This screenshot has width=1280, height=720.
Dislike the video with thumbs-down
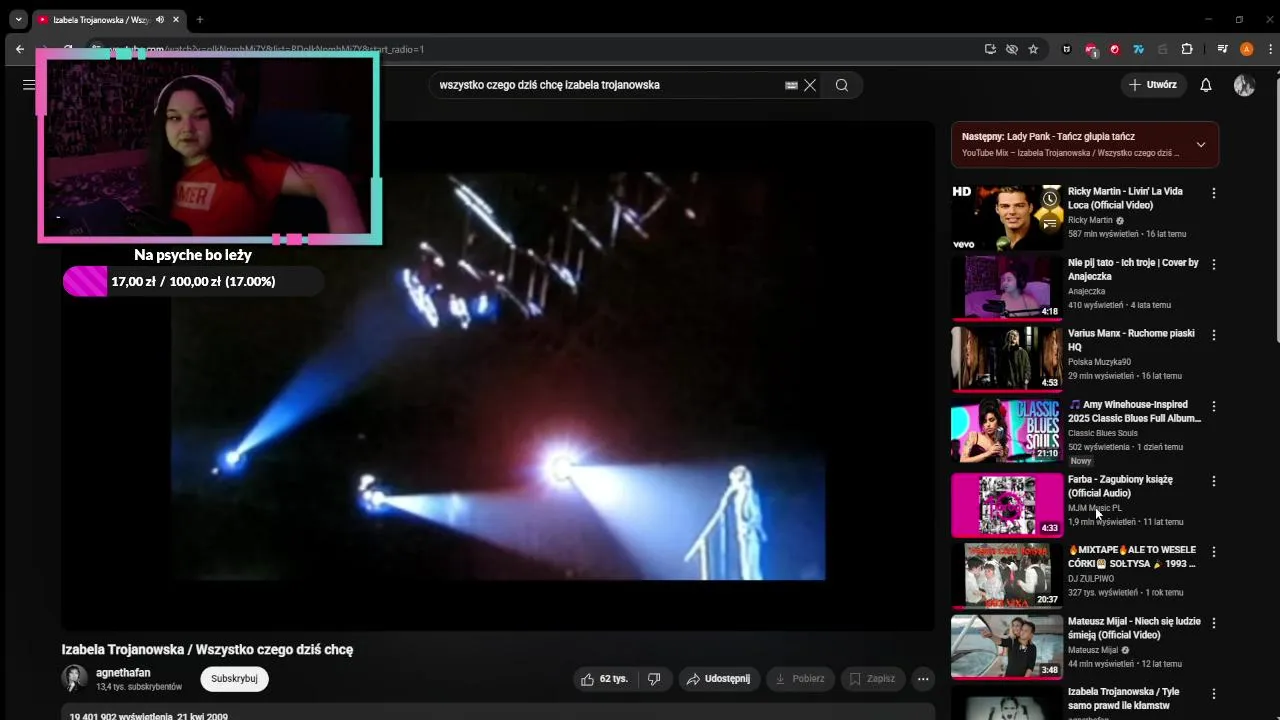(654, 679)
